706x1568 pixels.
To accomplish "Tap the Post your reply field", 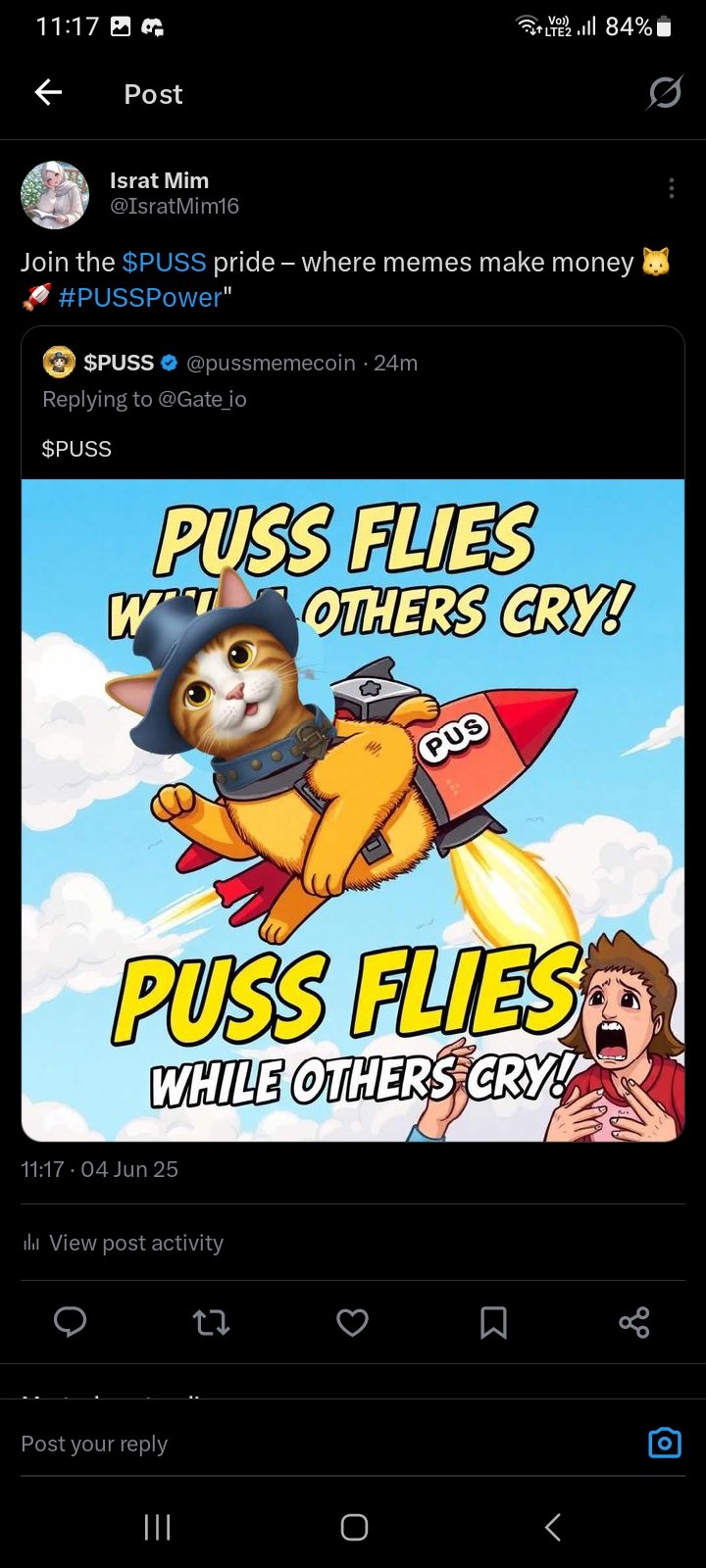I will coord(324,1444).
